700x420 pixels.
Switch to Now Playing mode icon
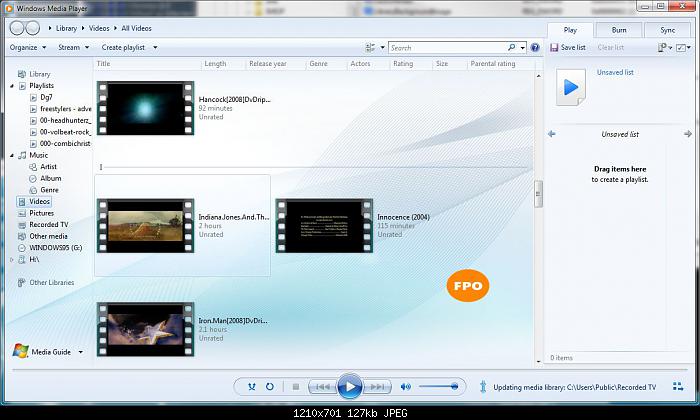678,387
